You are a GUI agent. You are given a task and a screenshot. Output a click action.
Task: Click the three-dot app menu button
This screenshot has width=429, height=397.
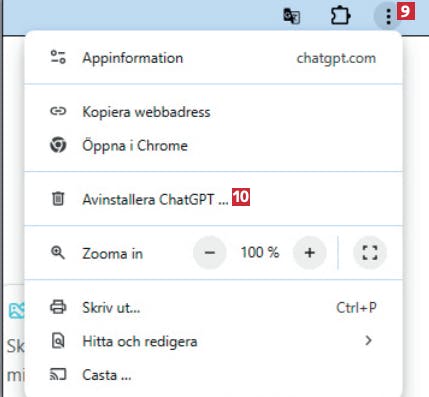(388, 16)
